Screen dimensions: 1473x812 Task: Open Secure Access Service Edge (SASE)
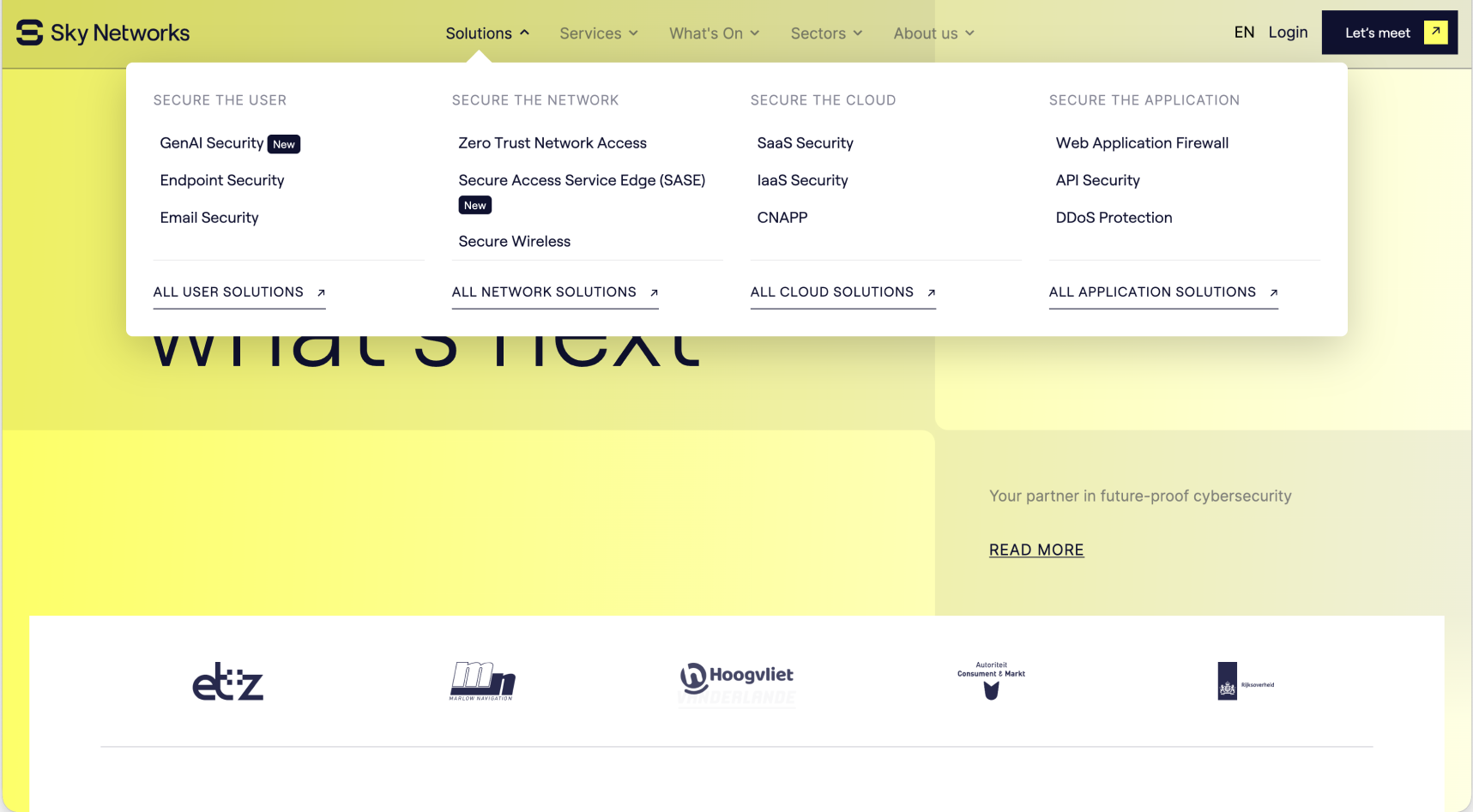[x=582, y=180]
